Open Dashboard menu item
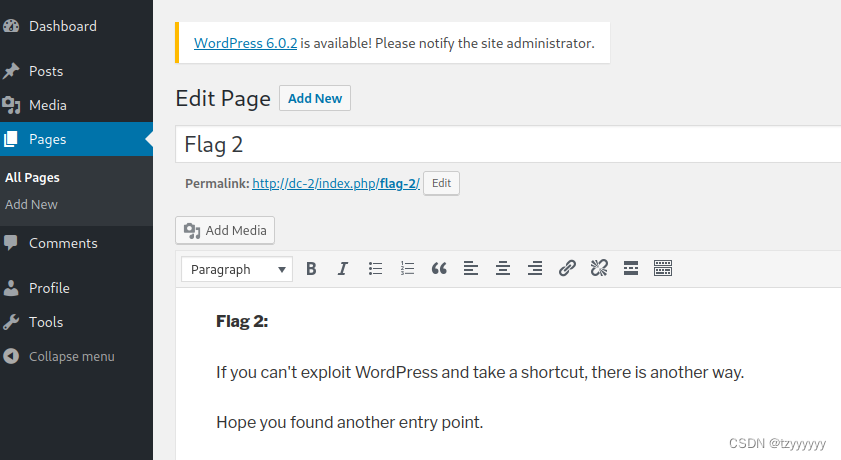 click(x=63, y=26)
